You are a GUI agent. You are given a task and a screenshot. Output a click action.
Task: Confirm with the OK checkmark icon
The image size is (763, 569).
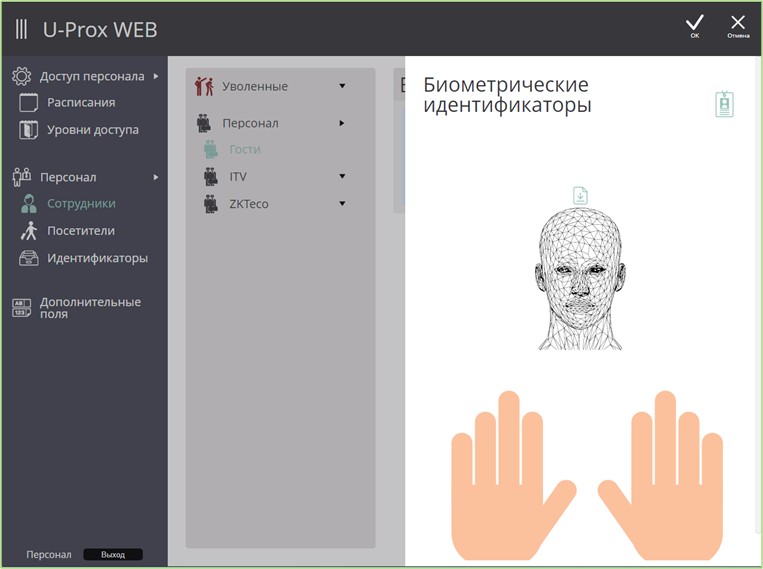pyautogui.click(x=694, y=24)
